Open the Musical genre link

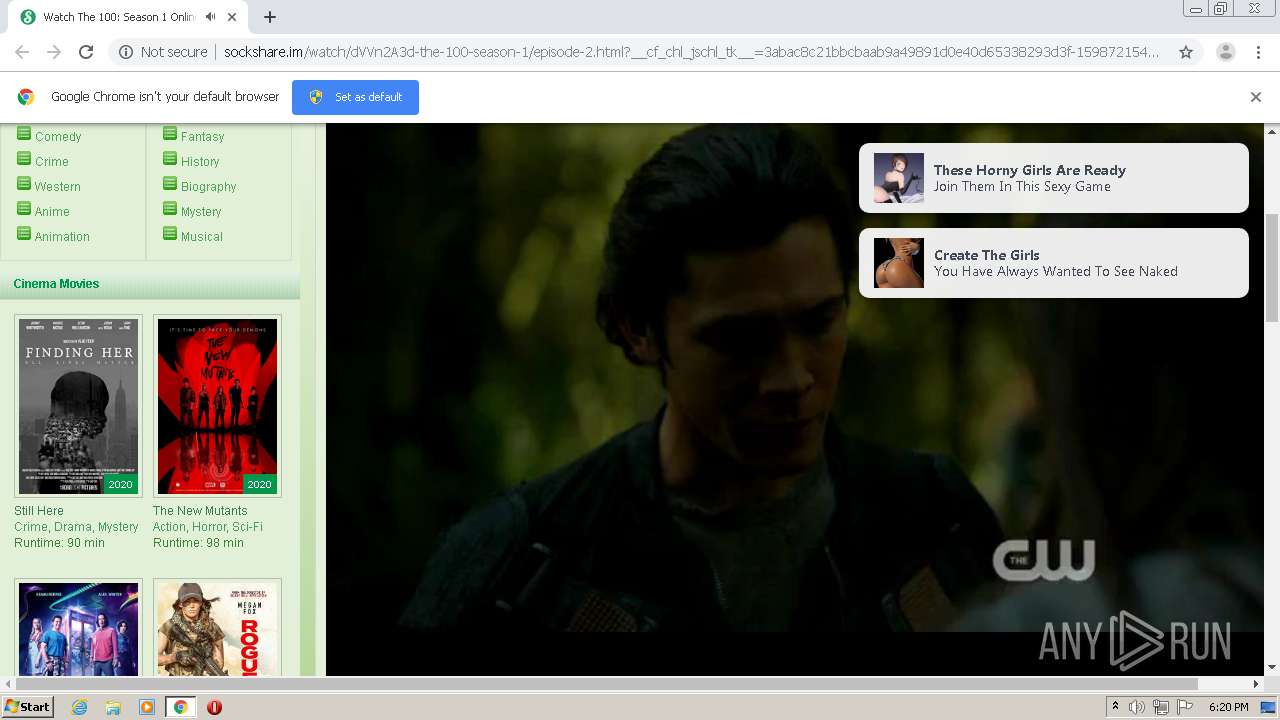pyautogui.click(x=202, y=237)
